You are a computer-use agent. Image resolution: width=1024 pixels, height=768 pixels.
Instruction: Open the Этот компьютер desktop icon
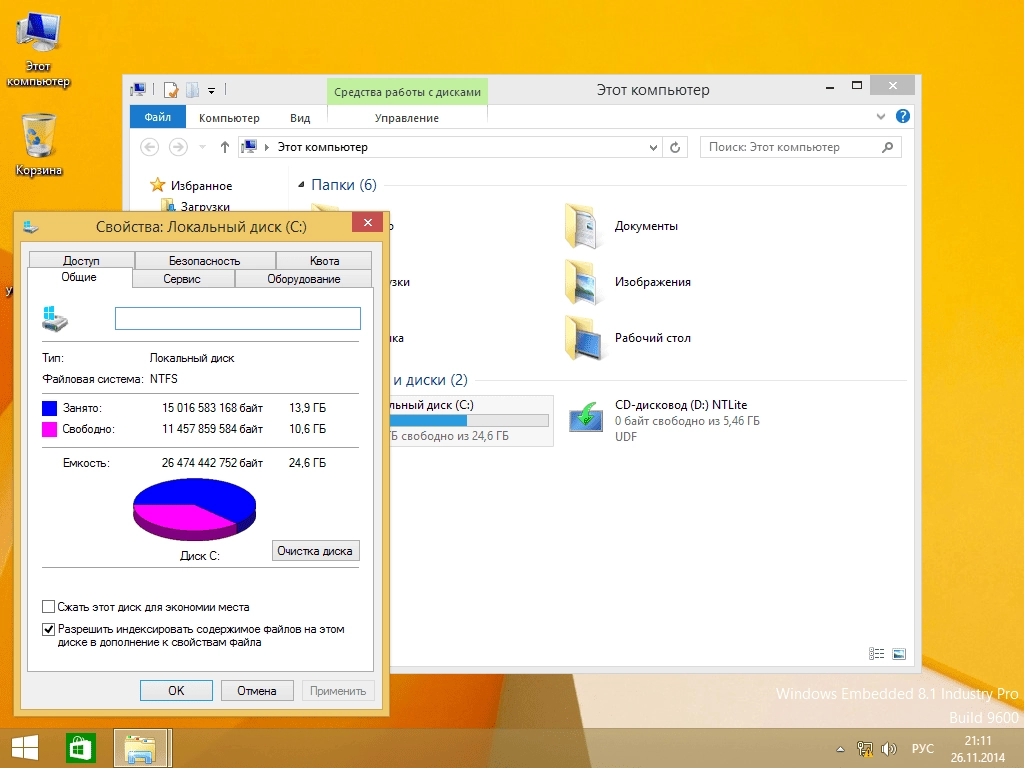[38, 48]
